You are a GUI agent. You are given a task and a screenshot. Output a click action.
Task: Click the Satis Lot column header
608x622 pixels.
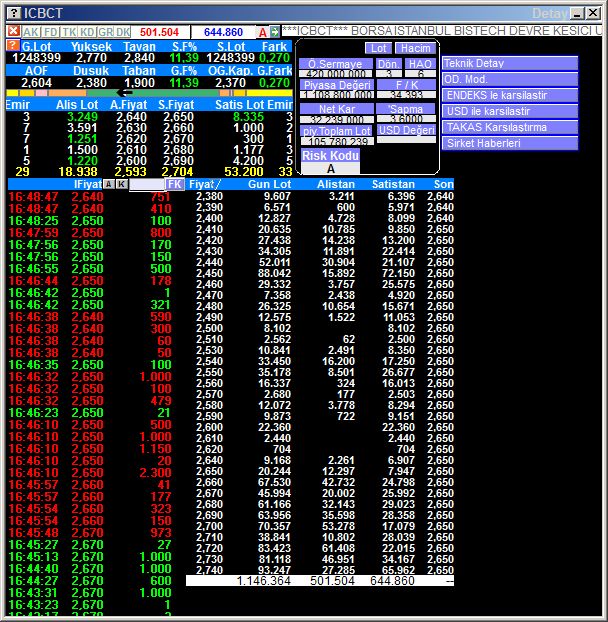pos(240,105)
